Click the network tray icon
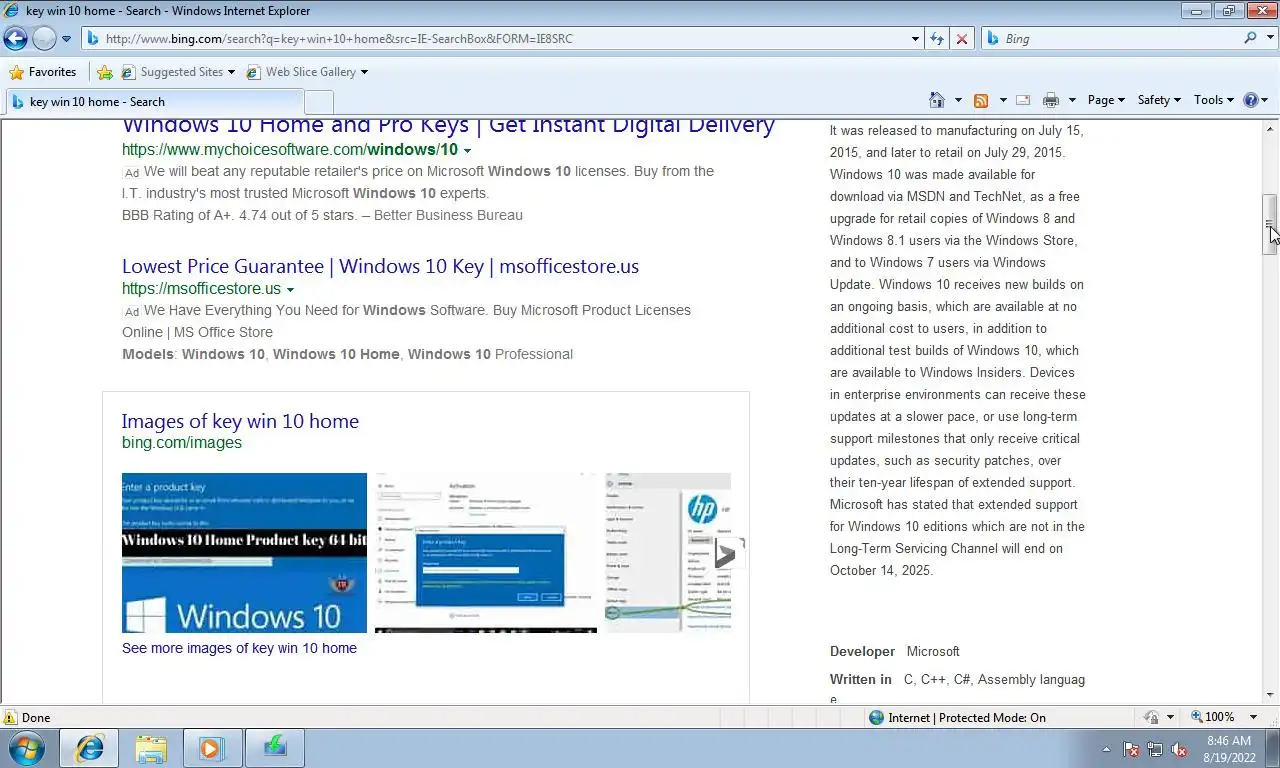Screen dimensions: 1280x768 click(1155, 749)
